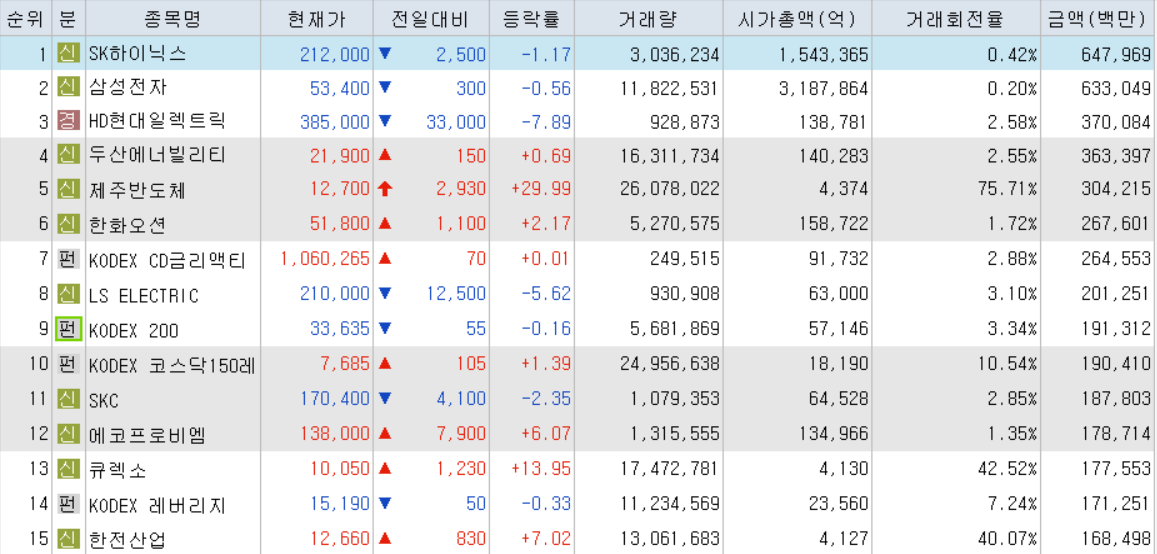1157x554 pixels.
Task: Sort by the 순위 column header
Action: click(x=26, y=18)
